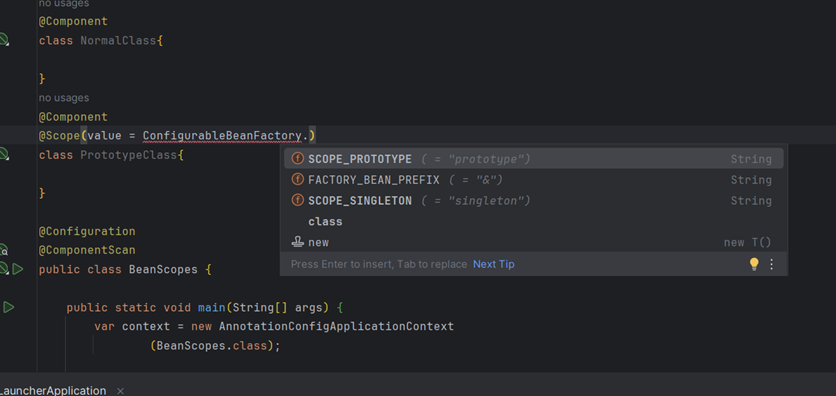Select SCOPE_SINGLETON completion suggestion
The width and height of the screenshot is (836, 396).
tap(534, 200)
